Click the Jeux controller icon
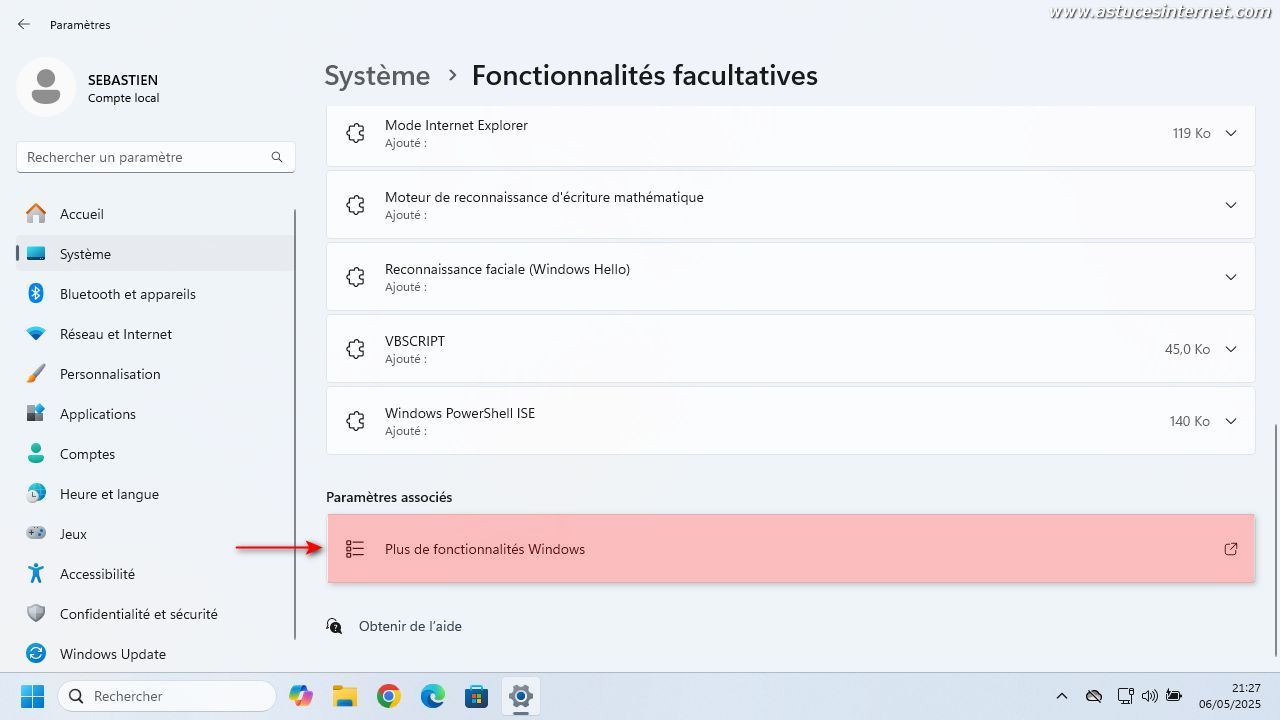The image size is (1280, 720). (x=36, y=534)
